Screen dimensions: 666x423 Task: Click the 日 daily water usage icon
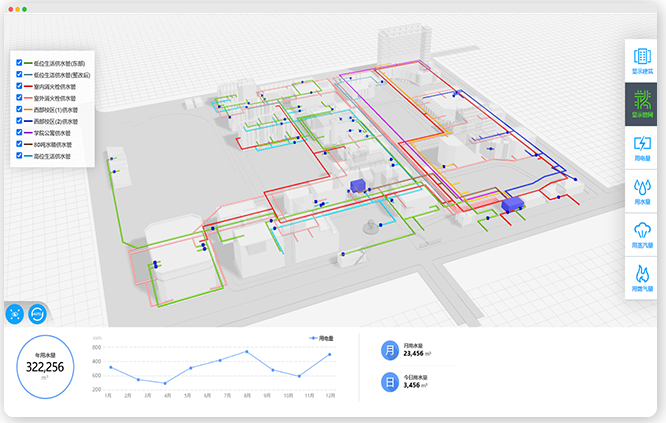[x=389, y=381]
